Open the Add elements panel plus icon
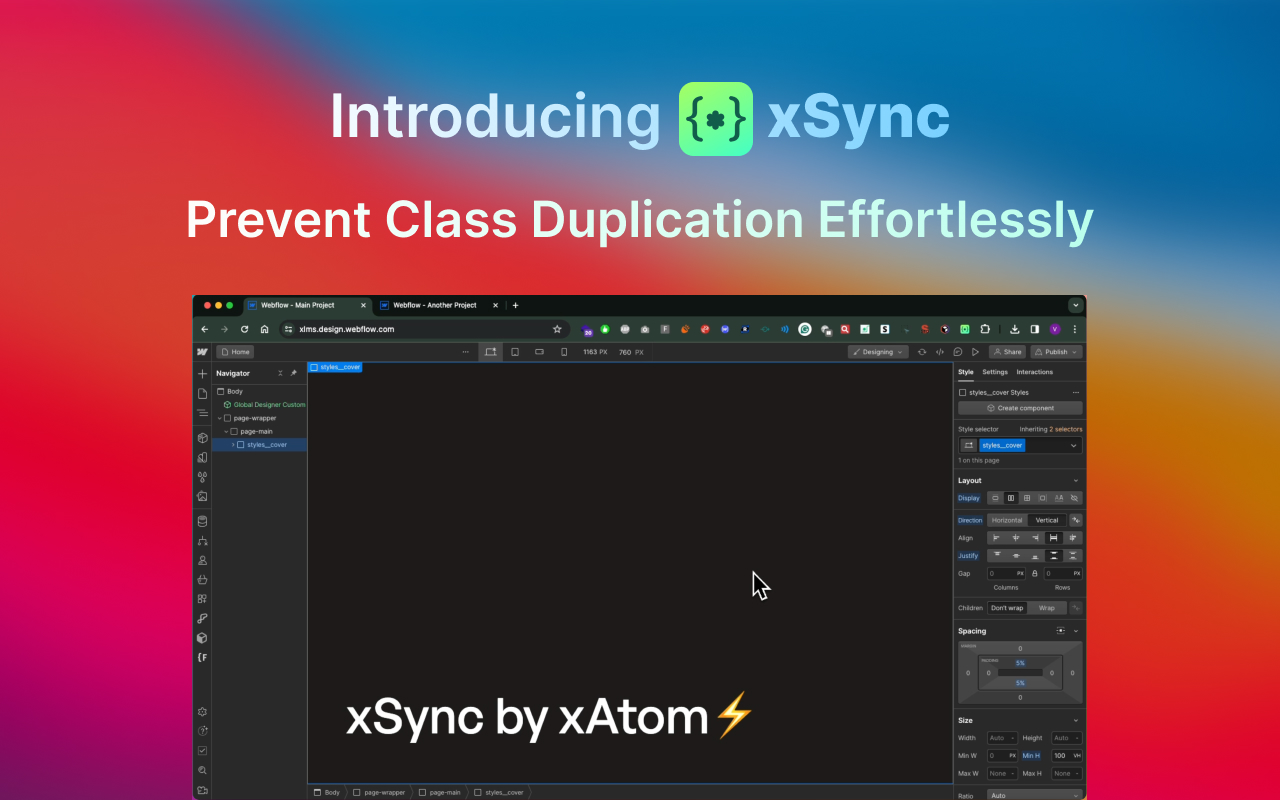The height and width of the screenshot is (800, 1280). (202, 374)
